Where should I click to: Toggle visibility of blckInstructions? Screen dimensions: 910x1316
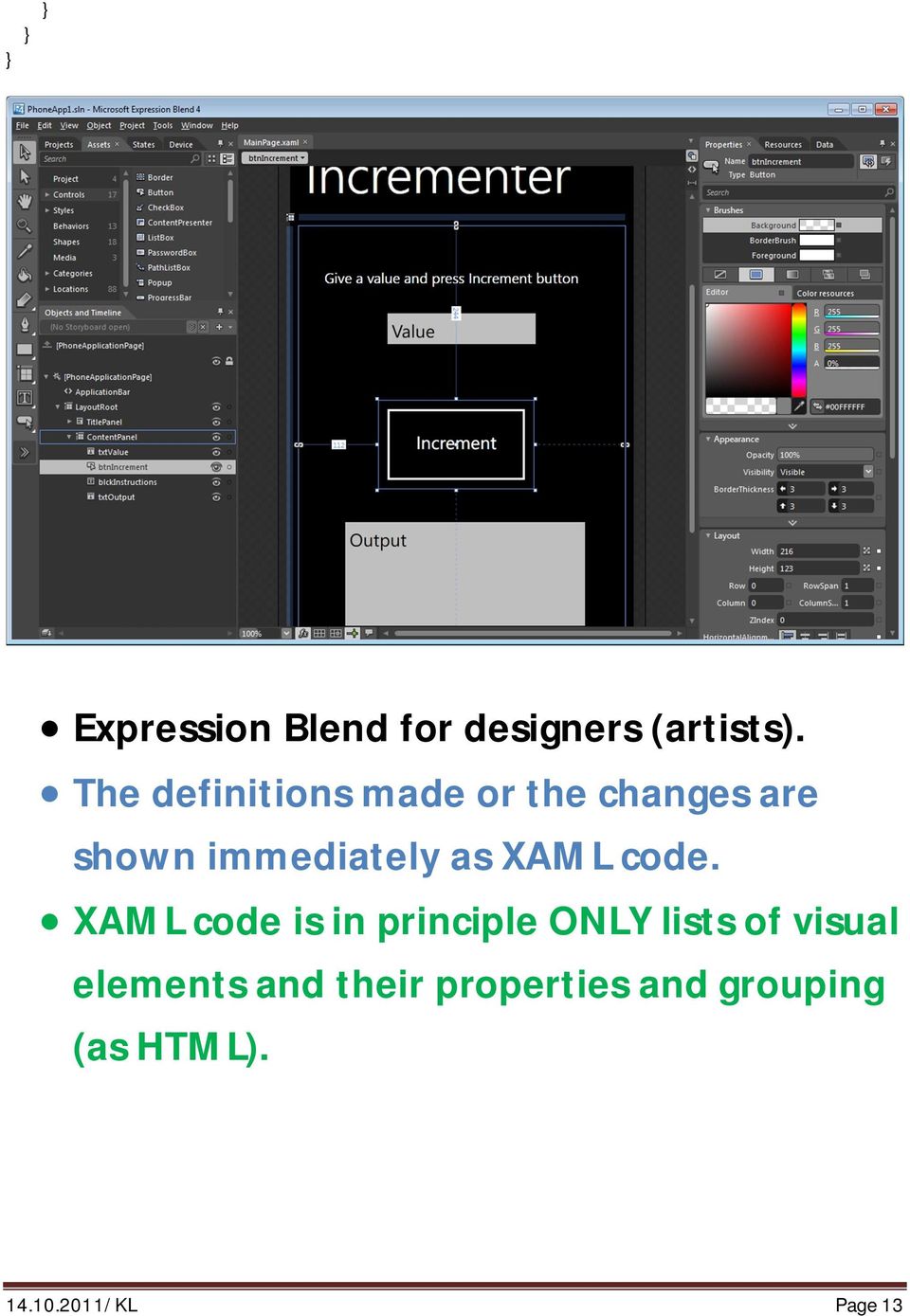[216, 482]
